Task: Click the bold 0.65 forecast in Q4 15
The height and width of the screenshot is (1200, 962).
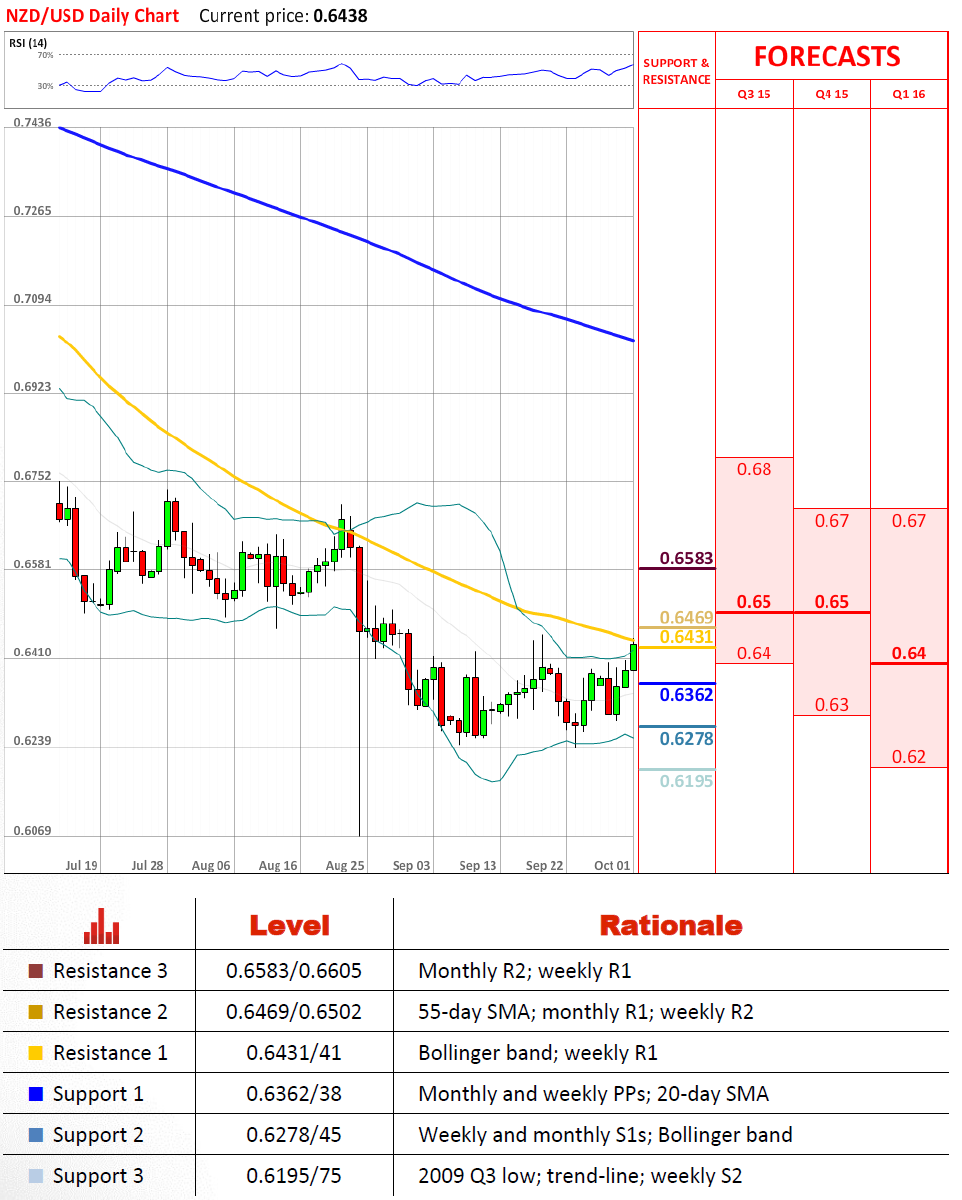Action: click(832, 602)
